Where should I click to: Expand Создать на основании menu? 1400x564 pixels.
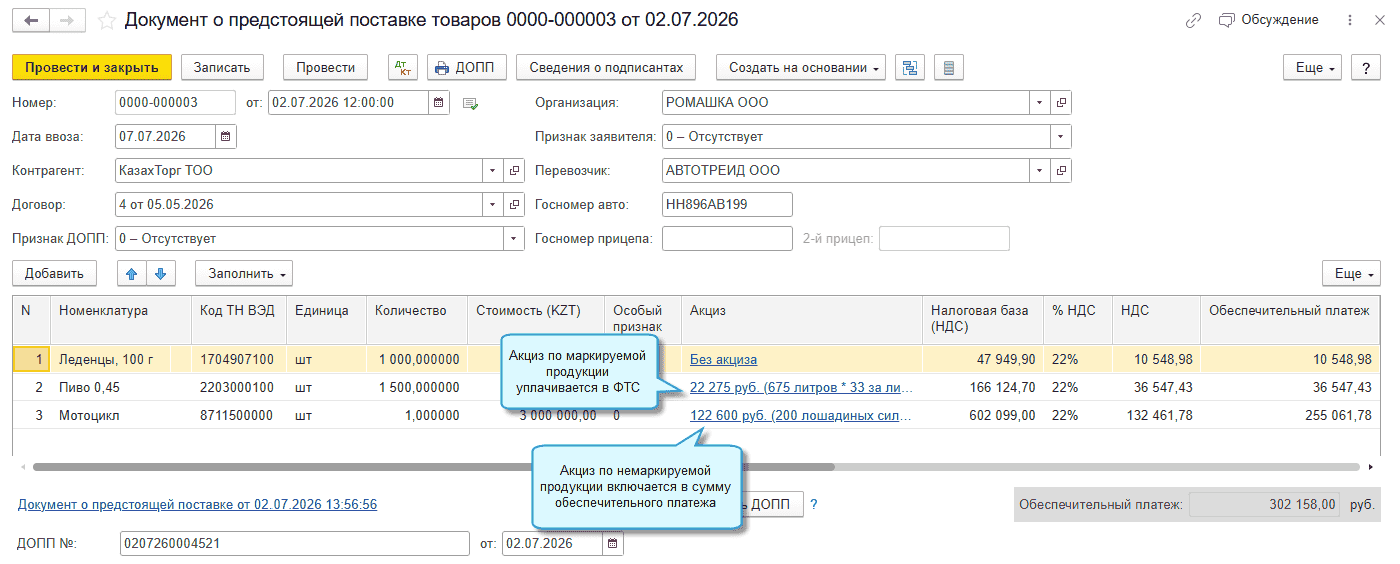pos(801,67)
